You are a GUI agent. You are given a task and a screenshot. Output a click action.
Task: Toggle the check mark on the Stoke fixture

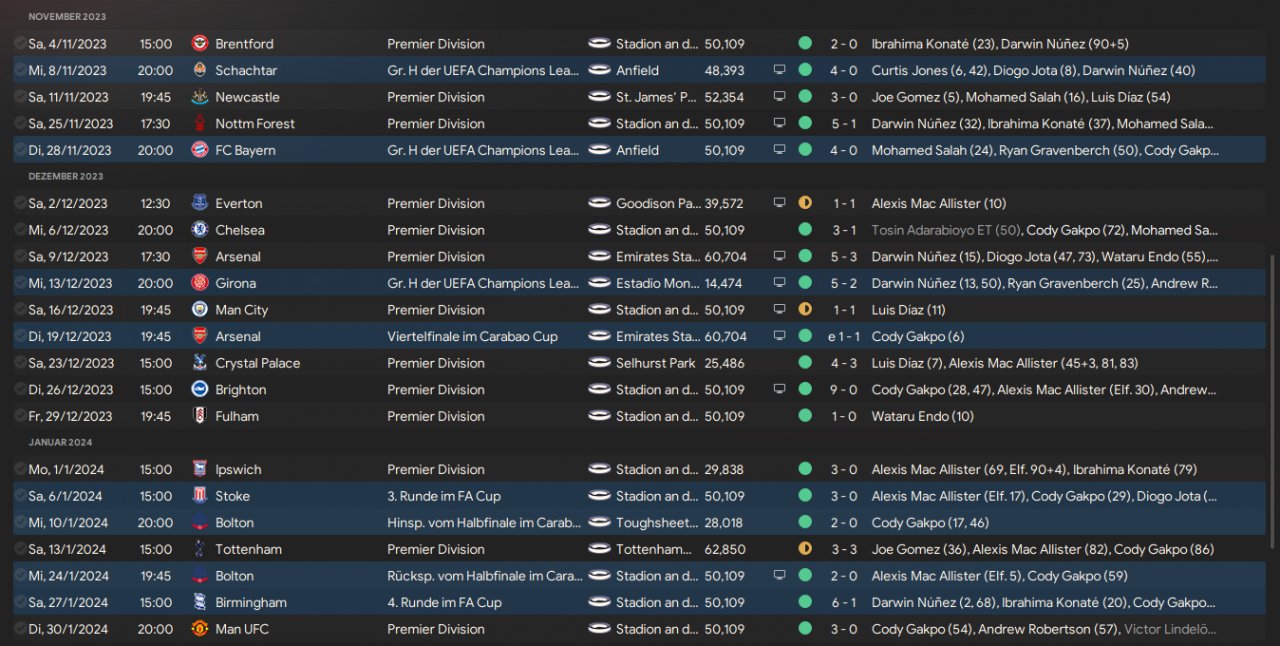pos(20,496)
